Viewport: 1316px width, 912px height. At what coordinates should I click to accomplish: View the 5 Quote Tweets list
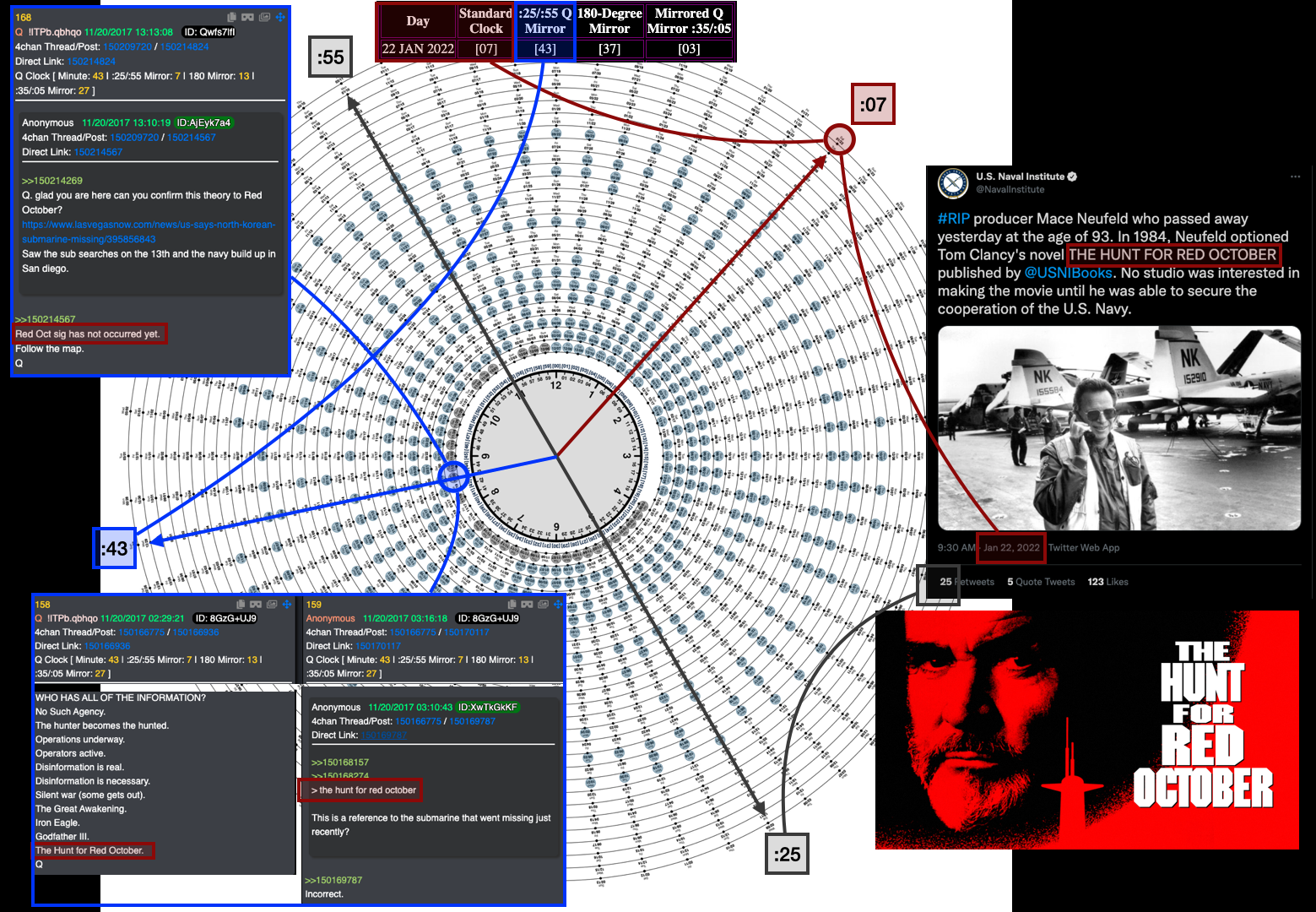pyautogui.click(x=1041, y=582)
